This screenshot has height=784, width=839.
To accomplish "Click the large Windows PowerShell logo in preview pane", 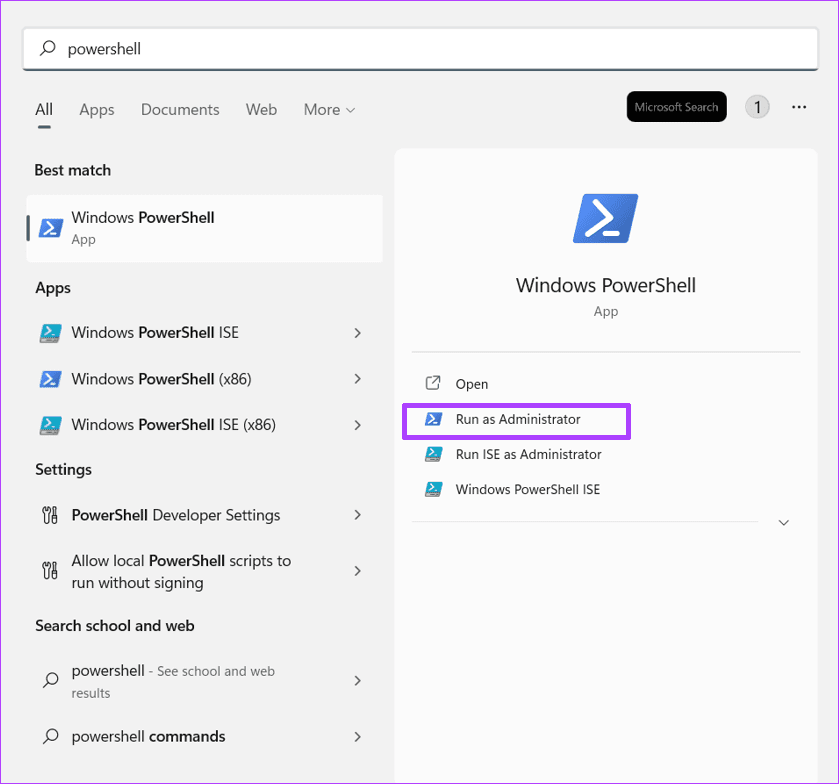I will point(606,218).
